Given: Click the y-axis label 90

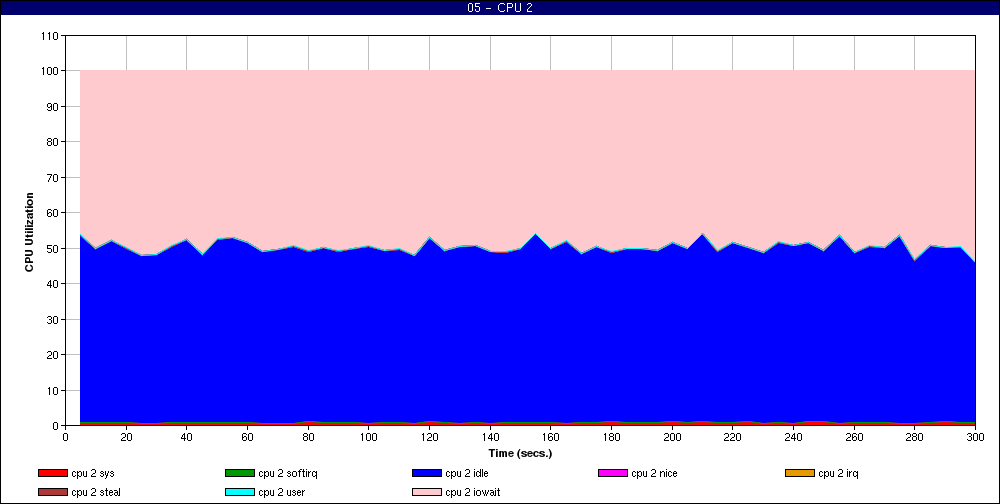Looking at the screenshot, I should pos(53,107).
